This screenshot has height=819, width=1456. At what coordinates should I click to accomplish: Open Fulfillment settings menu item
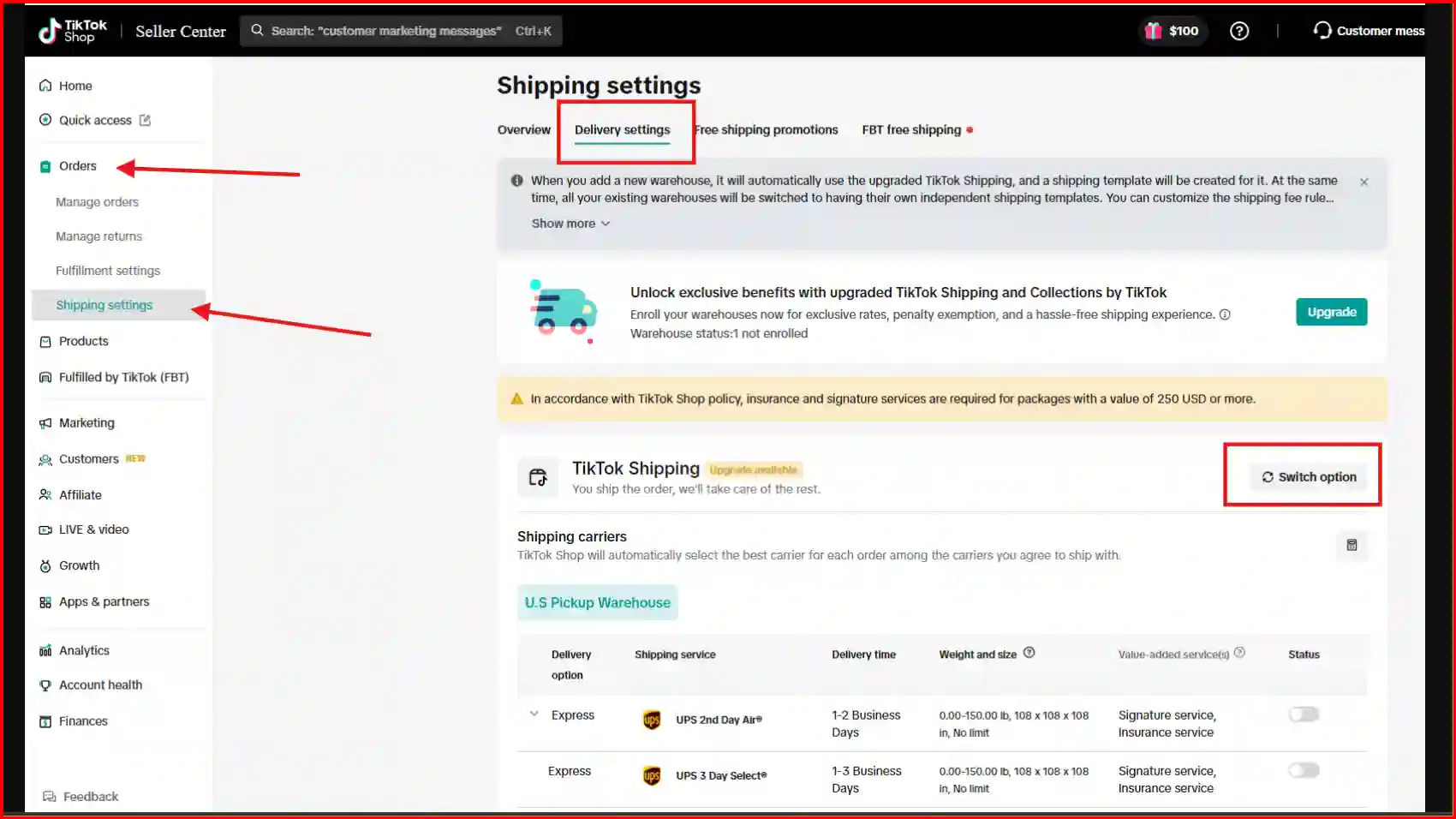click(108, 271)
